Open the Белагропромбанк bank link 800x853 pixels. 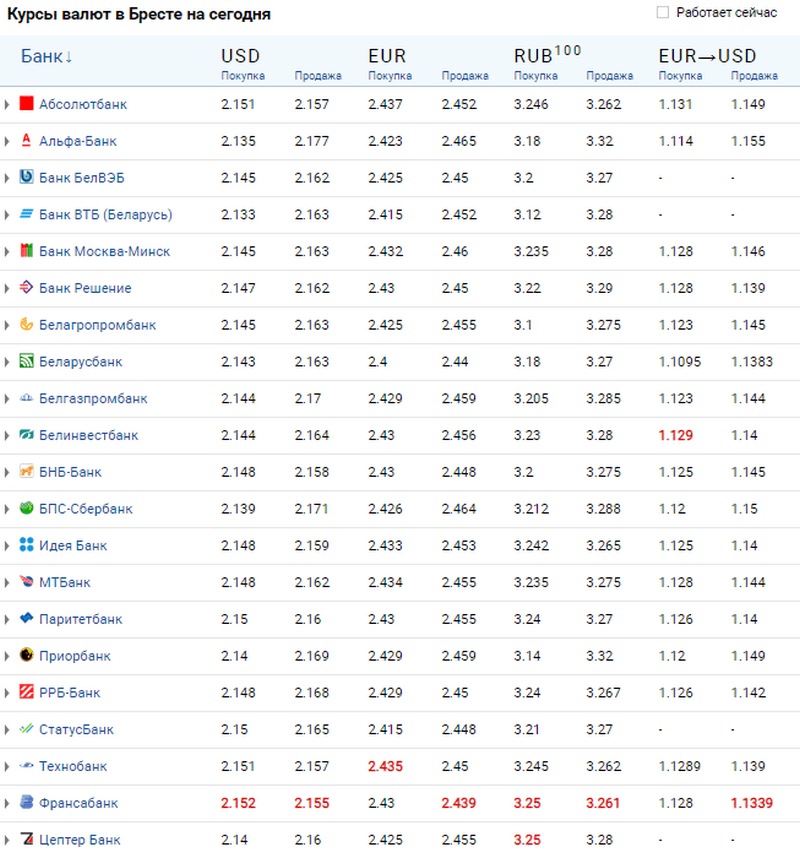click(97, 325)
